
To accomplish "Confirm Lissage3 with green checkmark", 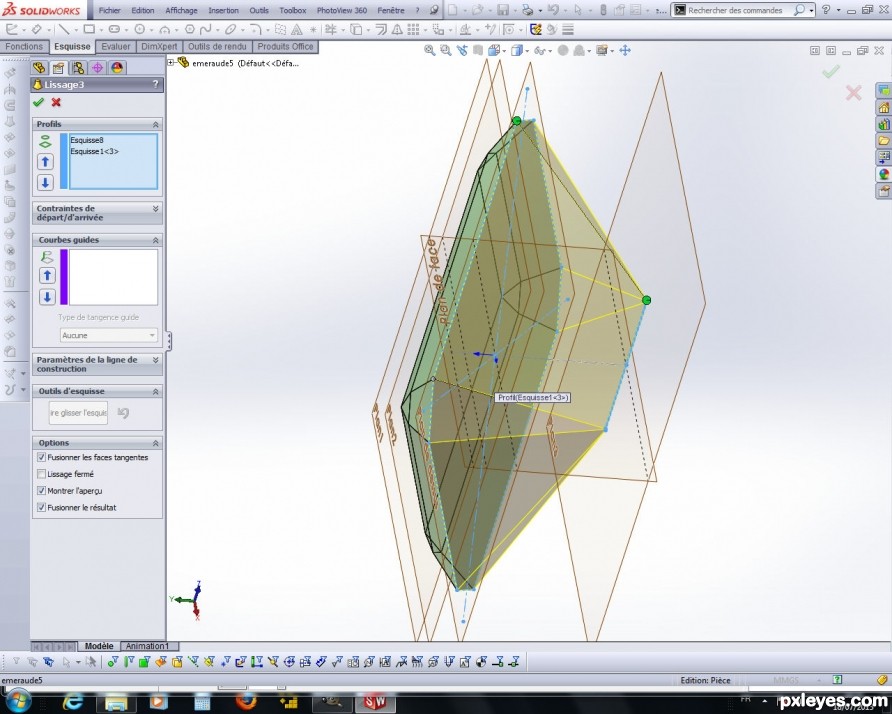I will coord(38,102).
